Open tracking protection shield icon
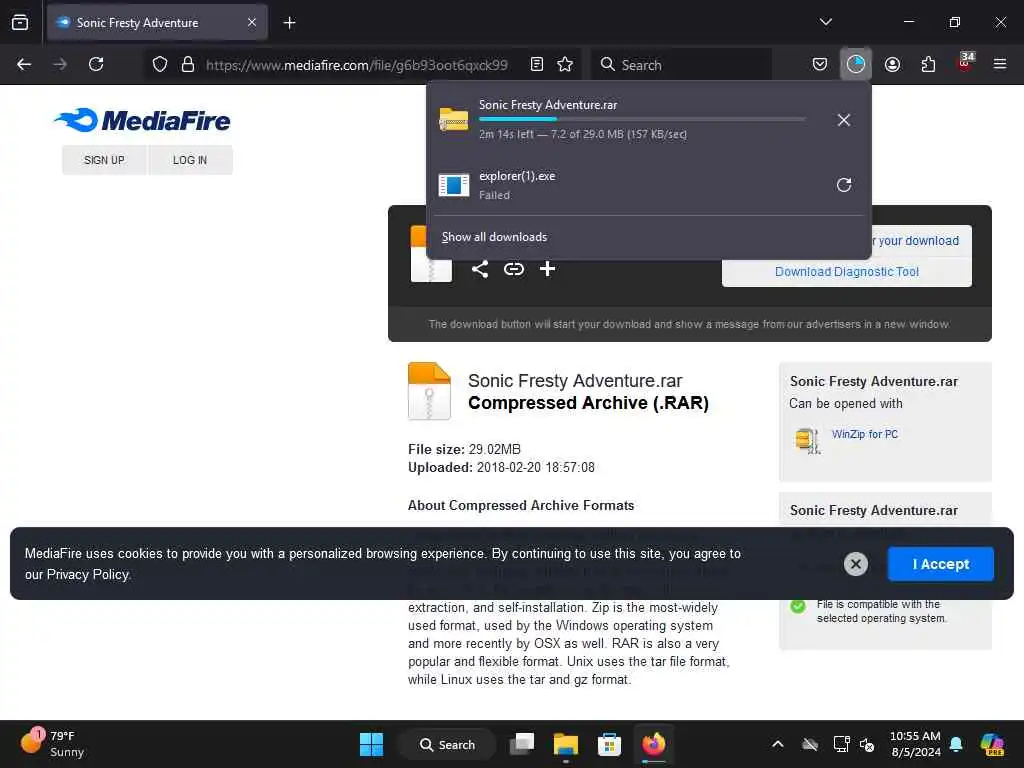The image size is (1024, 768). click(160, 64)
